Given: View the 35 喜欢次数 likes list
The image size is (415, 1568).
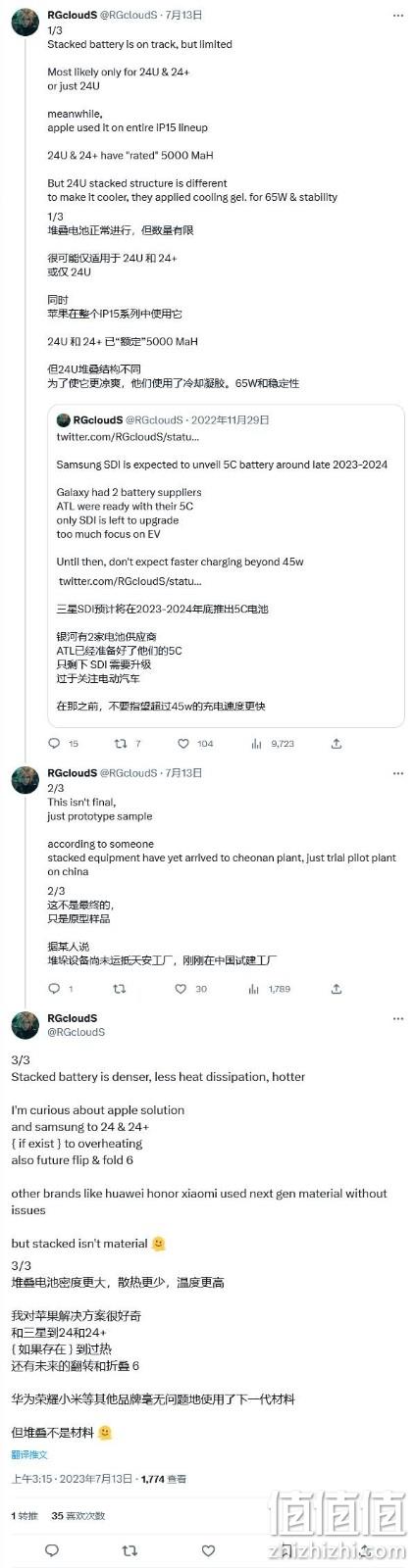Looking at the screenshot, I should tap(77, 1515).
